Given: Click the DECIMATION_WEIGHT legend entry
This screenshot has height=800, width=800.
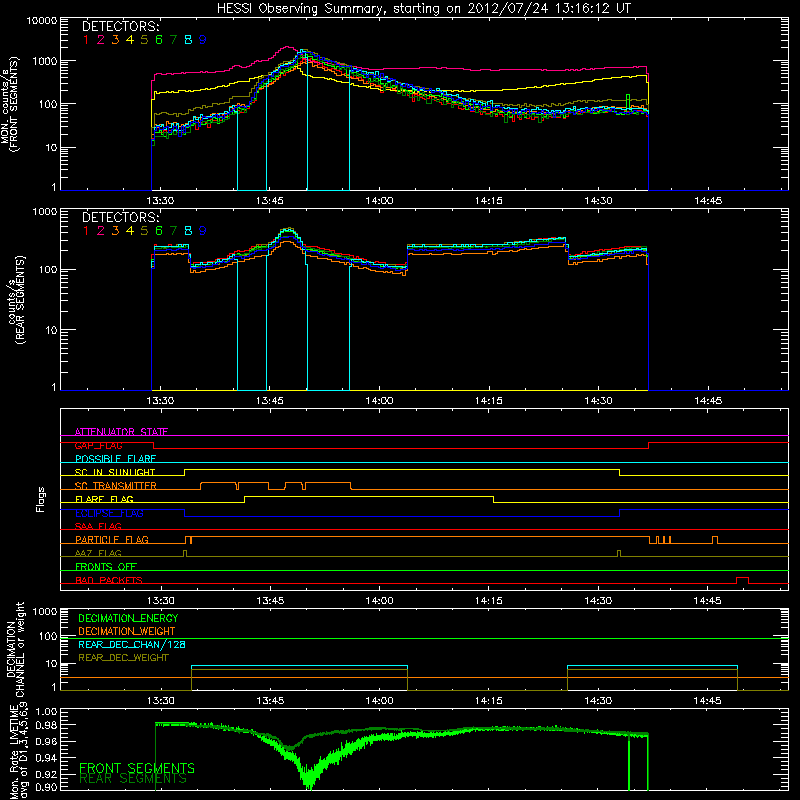Looking at the screenshot, I should click(127, 631).
